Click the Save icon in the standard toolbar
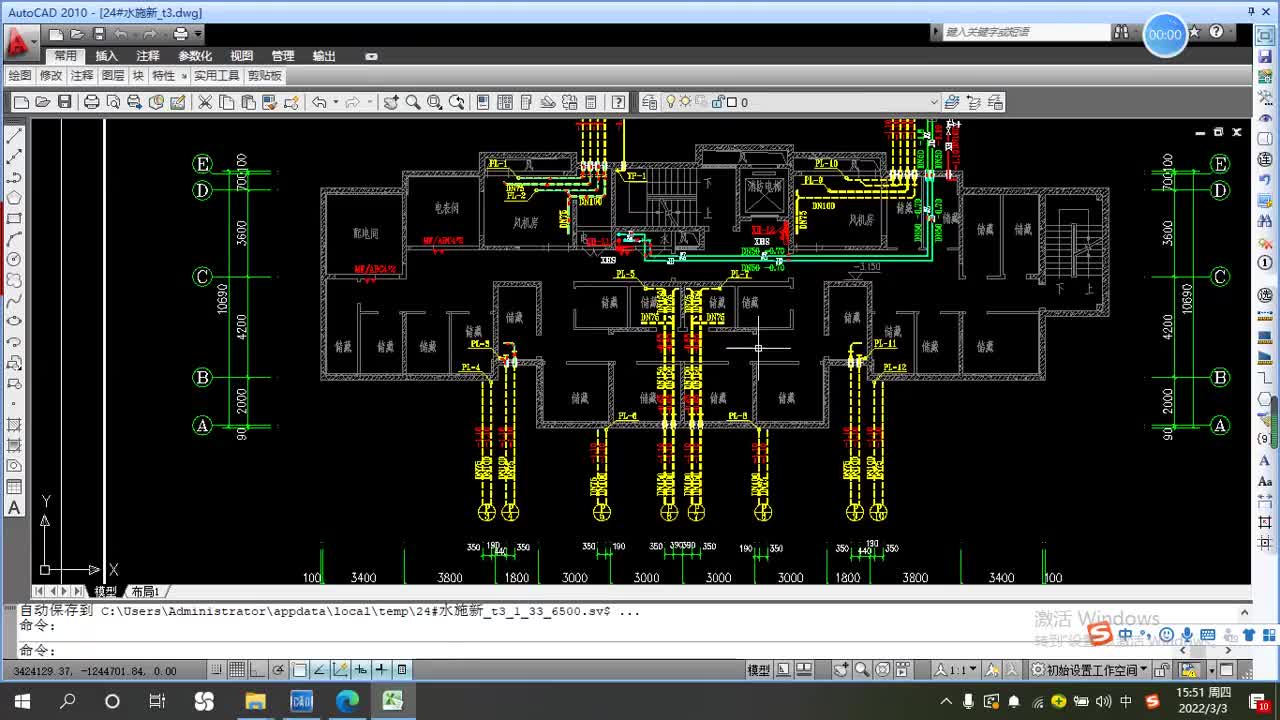The height and width of the screenshot is (720, 1280). [x=65, y=102]
